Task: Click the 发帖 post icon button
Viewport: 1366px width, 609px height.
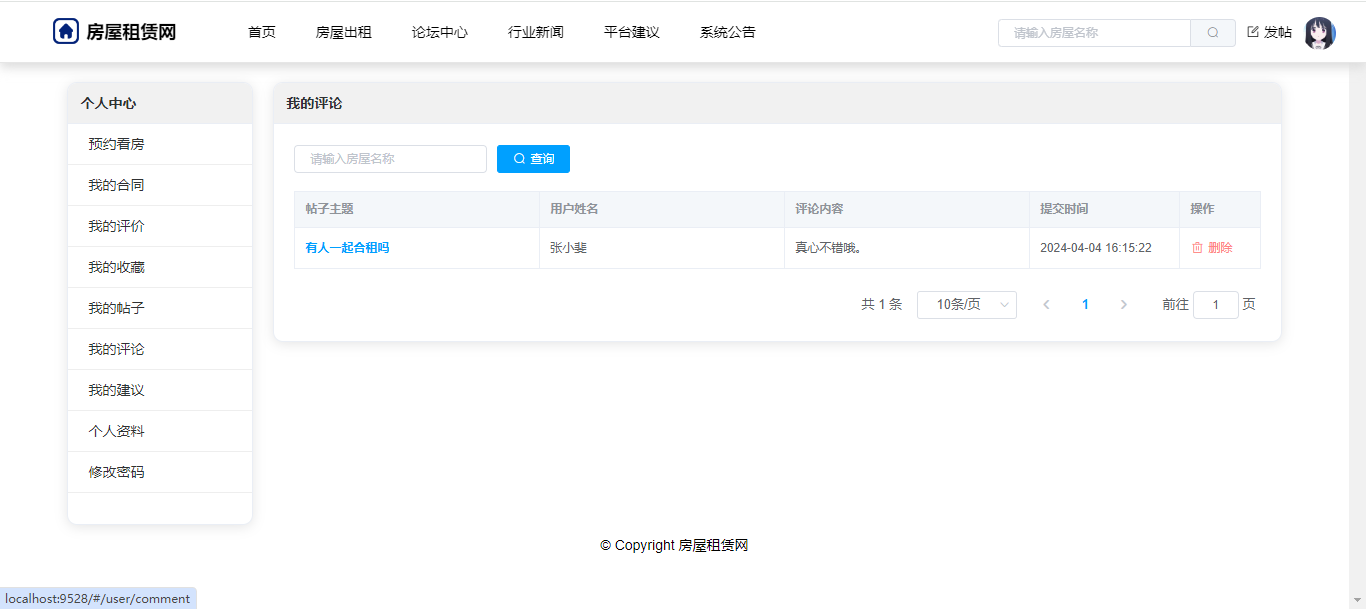Action: (1269, 33)
